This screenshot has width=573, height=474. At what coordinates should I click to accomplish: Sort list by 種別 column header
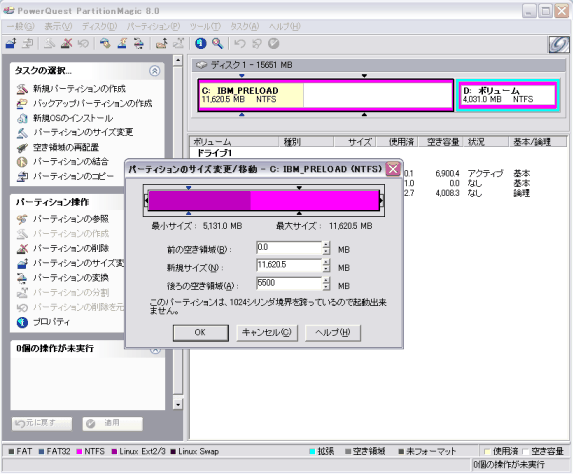pyautogui.click(x=306, y=142)
